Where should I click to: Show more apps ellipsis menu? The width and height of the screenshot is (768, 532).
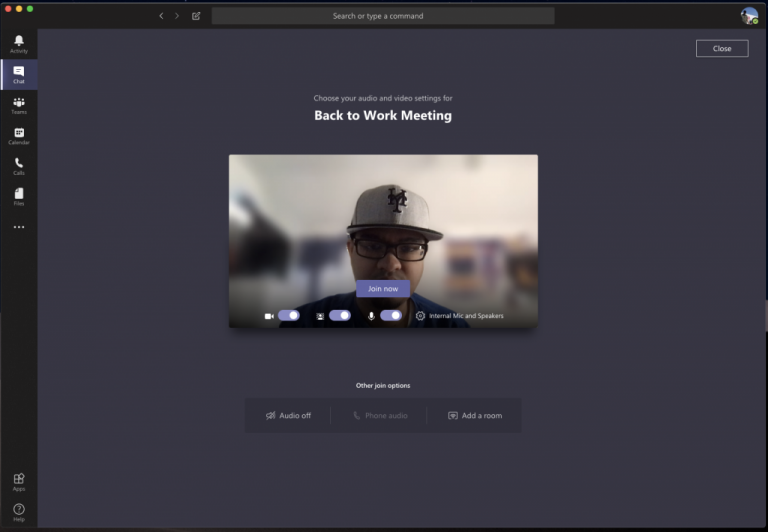19,227
